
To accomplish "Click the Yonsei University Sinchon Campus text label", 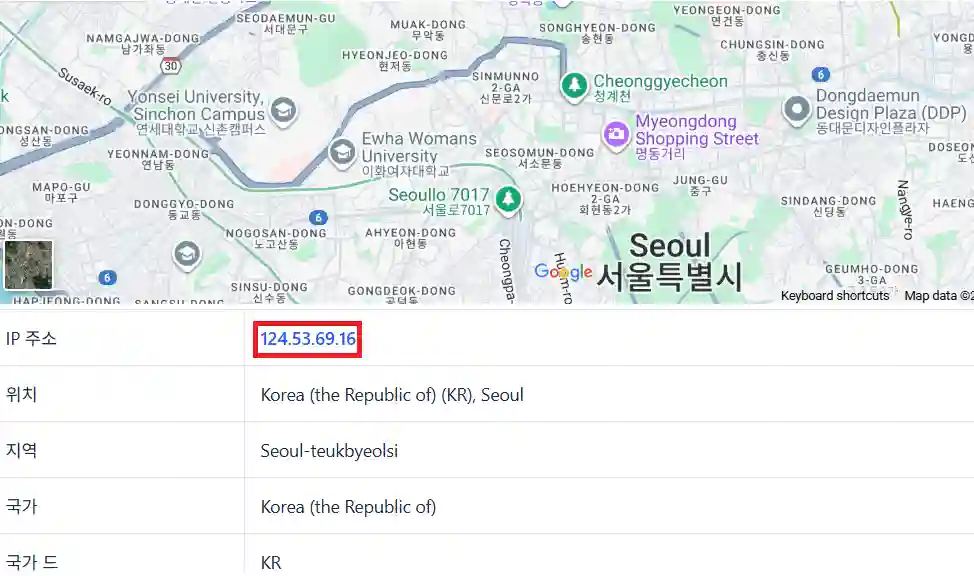I will pyautogui.click(x=199, y=106).
